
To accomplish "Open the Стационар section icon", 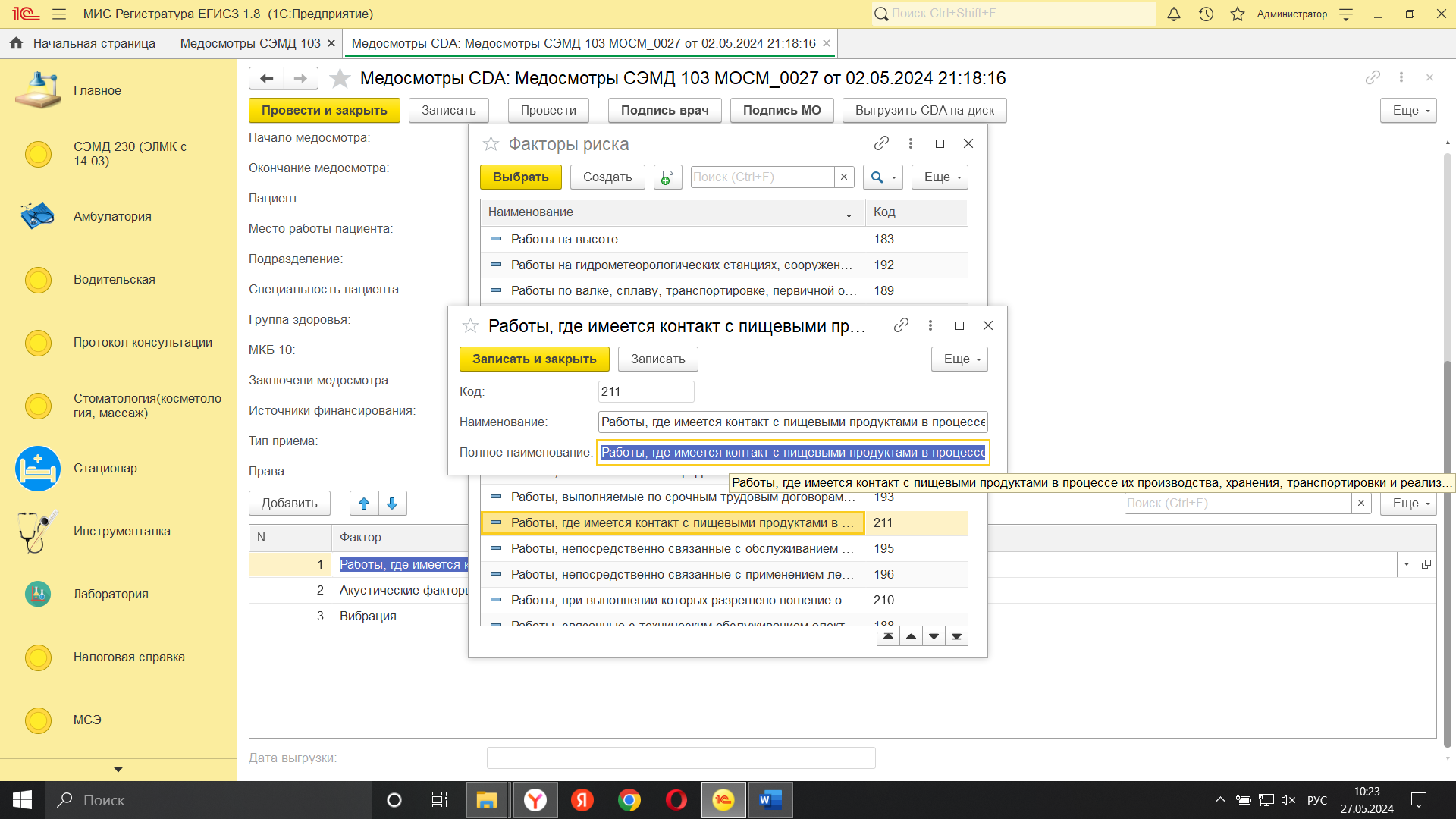I will click(x=38, y=468).
